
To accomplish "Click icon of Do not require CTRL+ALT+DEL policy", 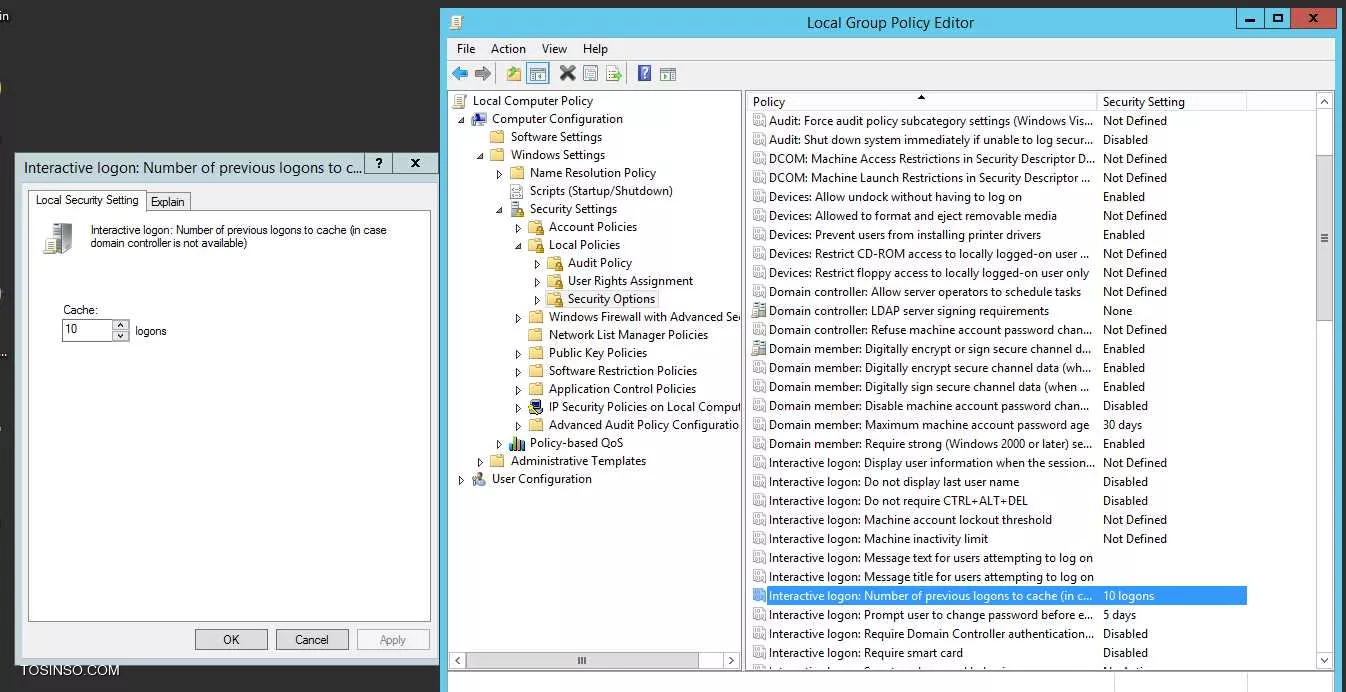I will tap(759, 501).
